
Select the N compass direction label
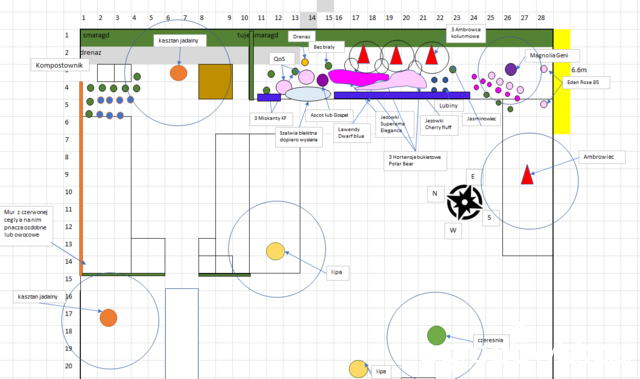tap(435, 193)
